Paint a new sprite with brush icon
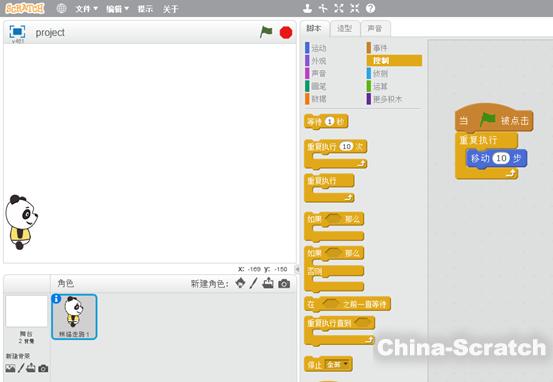The width and height of the screenshot is (553, 382). pyautogui.click(x=253, y=283)
